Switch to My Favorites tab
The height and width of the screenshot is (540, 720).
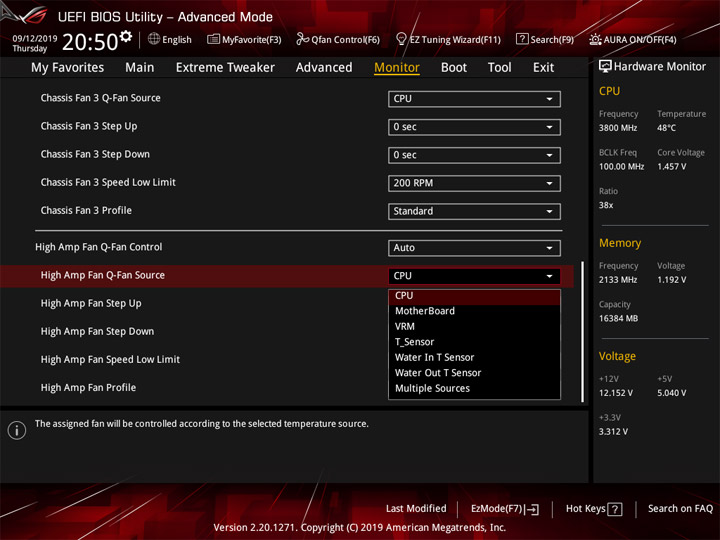pos(68,68)
